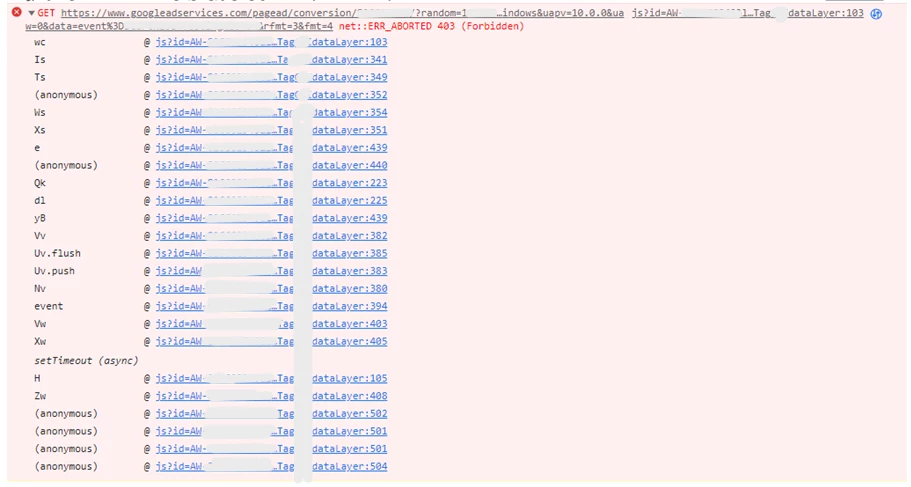Click the Qk function name
The image size is (911, 487).
point(40,183)
